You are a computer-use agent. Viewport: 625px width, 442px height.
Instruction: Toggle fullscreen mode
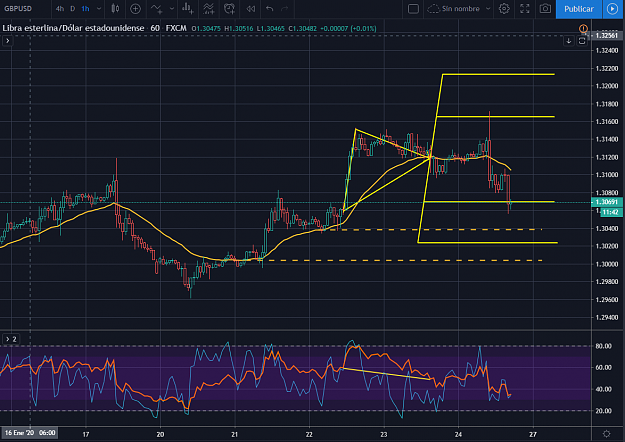525,8
